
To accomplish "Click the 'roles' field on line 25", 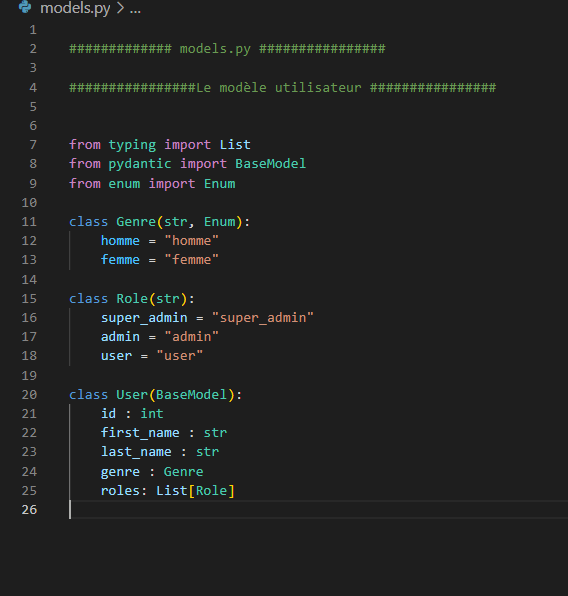I will tap(120, 491).
